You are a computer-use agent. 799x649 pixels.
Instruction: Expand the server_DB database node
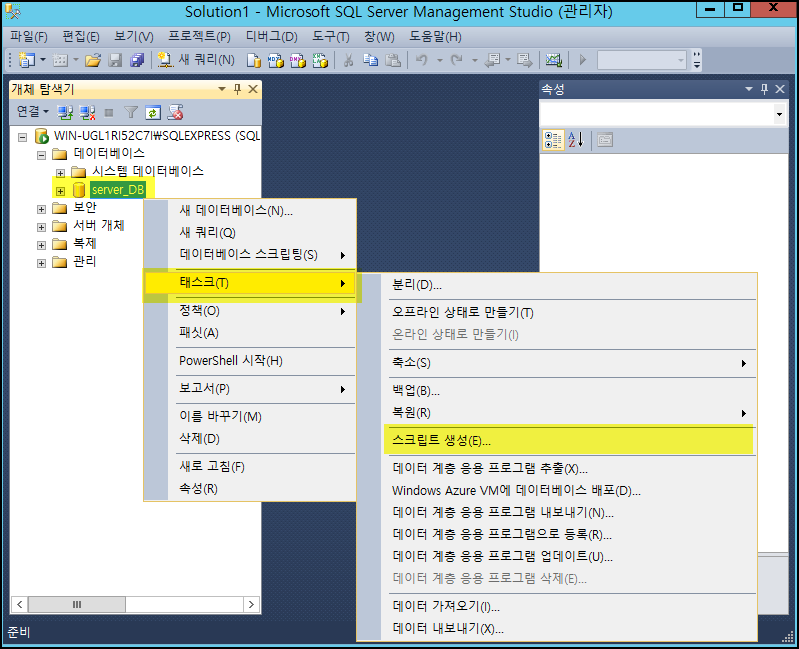coord(60,191)
